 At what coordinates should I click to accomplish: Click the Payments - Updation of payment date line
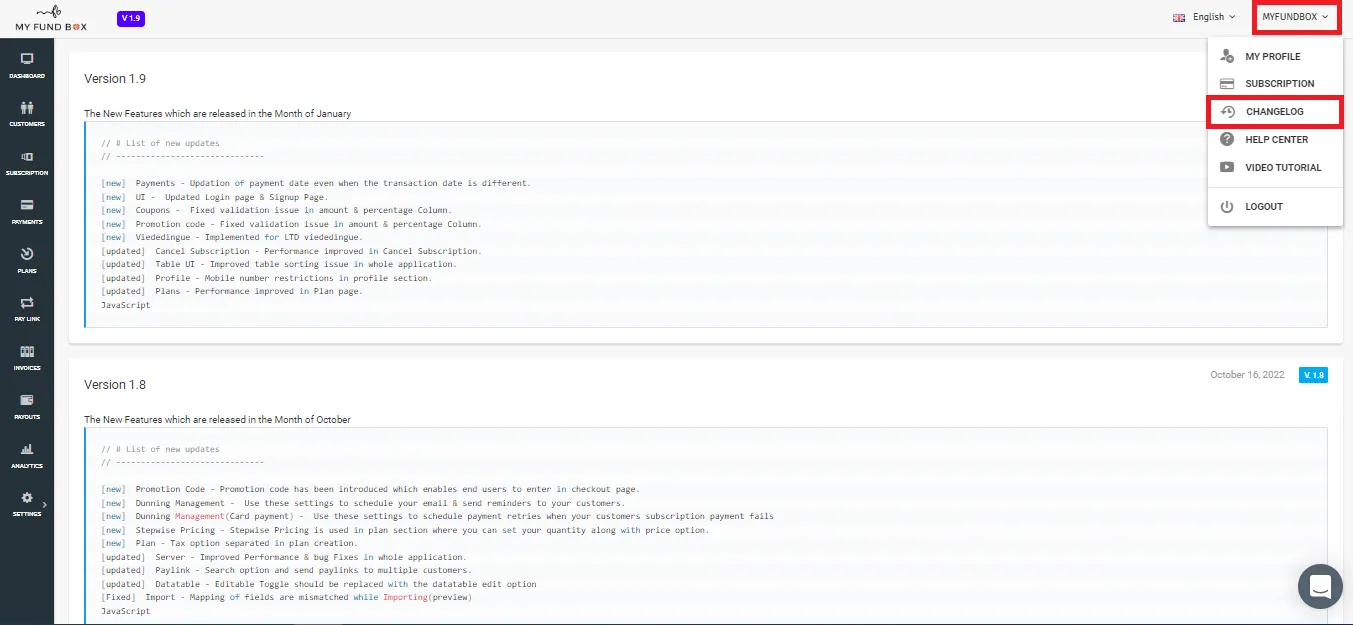316,183
